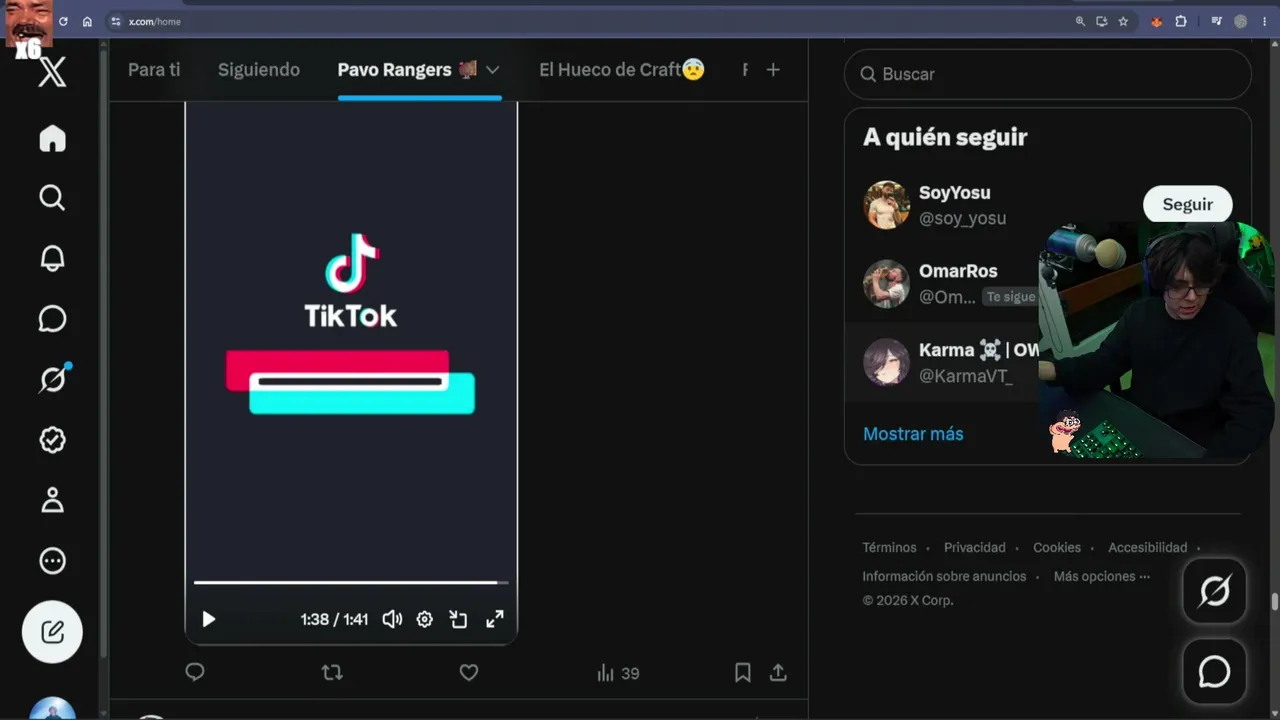
Task: Open the floating messages button
Action: tap(1214, 672)
